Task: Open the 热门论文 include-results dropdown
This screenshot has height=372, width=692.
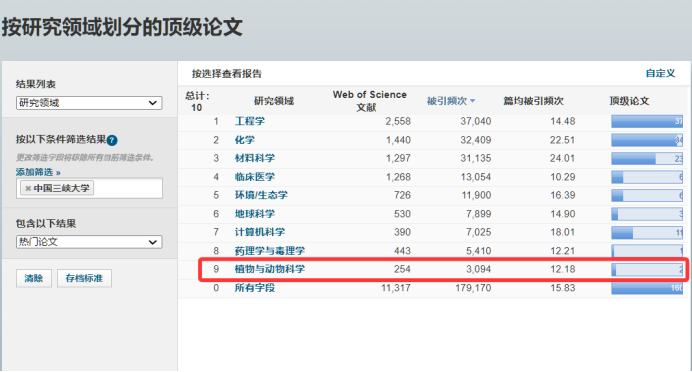Action: [x=89, y=242]
